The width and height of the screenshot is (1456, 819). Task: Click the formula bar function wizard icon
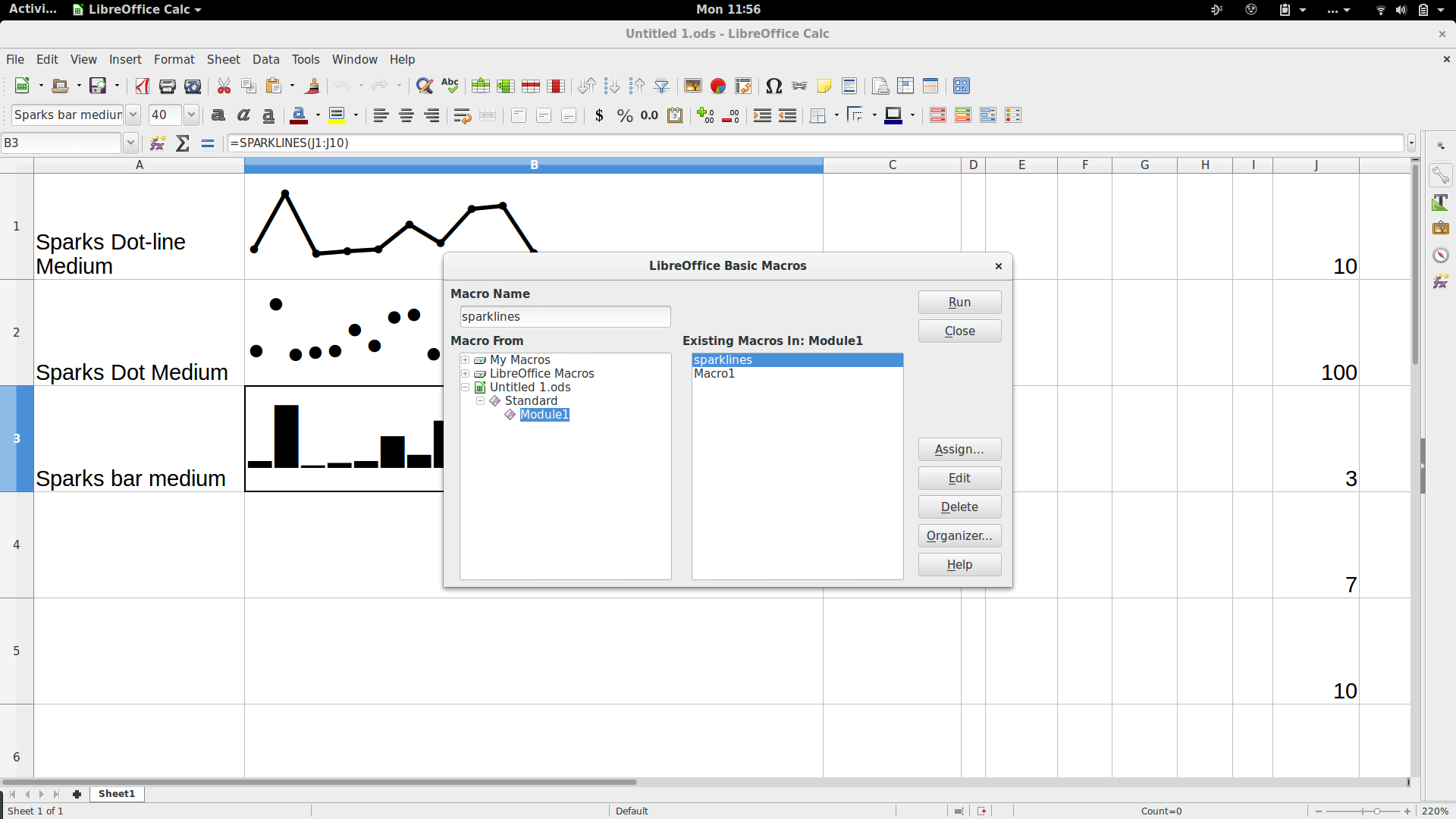point(156,142)
